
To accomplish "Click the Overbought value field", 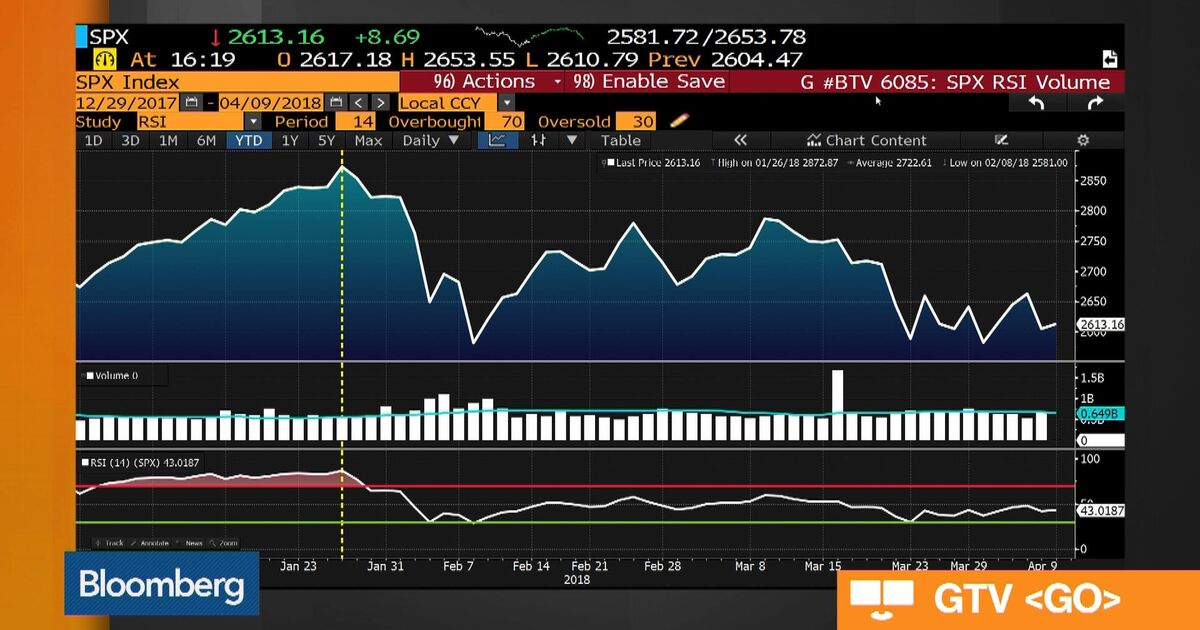I will [511, 121].
